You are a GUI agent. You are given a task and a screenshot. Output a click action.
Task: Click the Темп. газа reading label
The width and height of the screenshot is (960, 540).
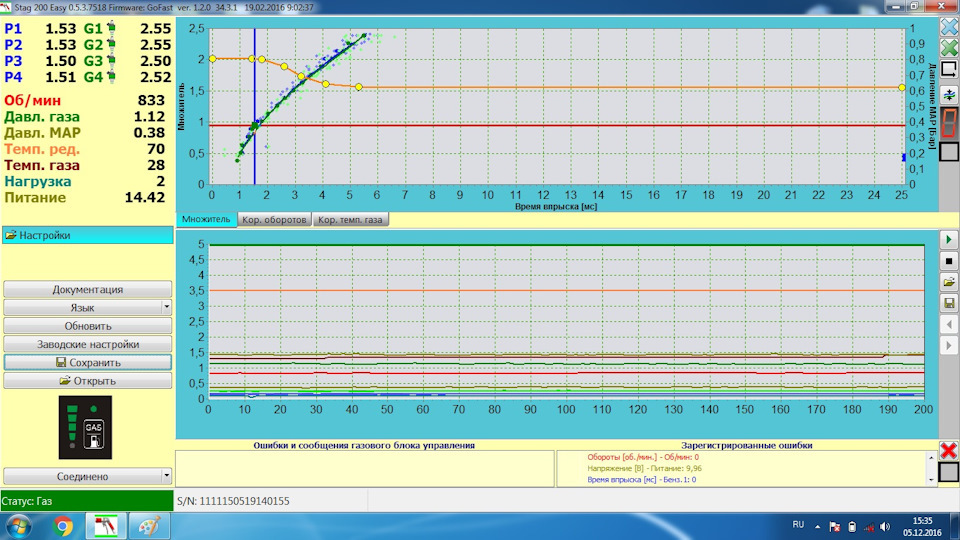[x=42, y=165]
